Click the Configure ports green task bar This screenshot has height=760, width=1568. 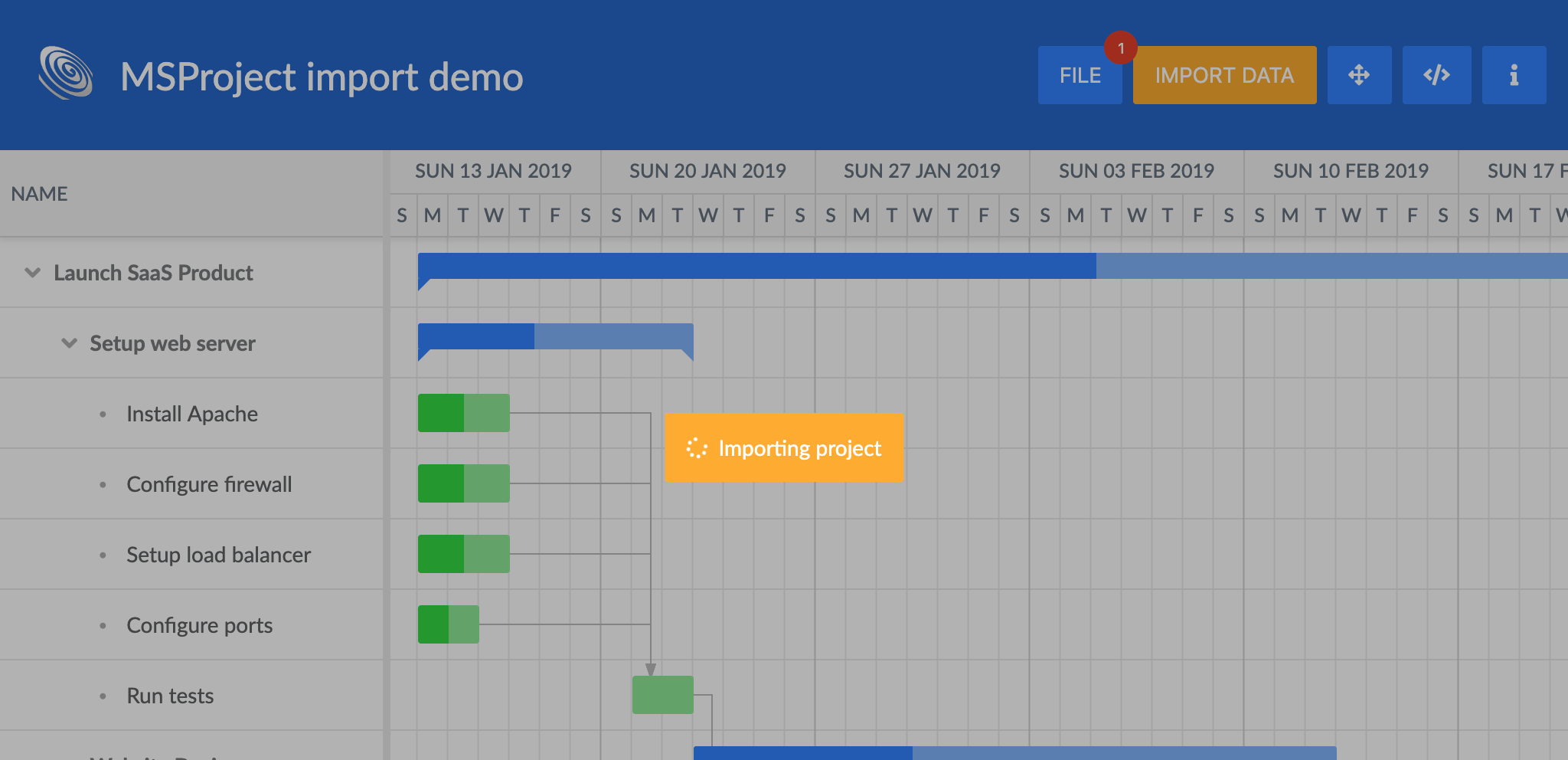pyautogui.click(x=448, y=624)
